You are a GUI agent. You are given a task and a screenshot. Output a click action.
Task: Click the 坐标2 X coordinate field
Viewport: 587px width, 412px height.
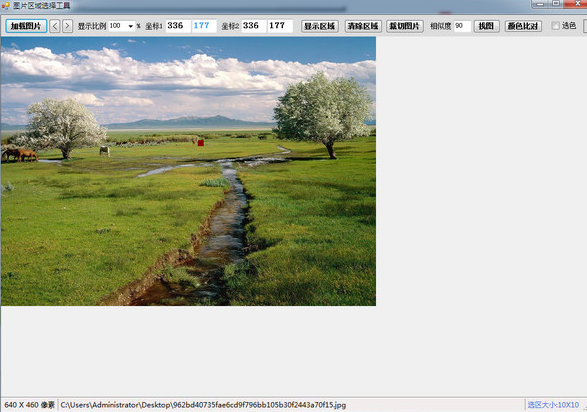254,26
